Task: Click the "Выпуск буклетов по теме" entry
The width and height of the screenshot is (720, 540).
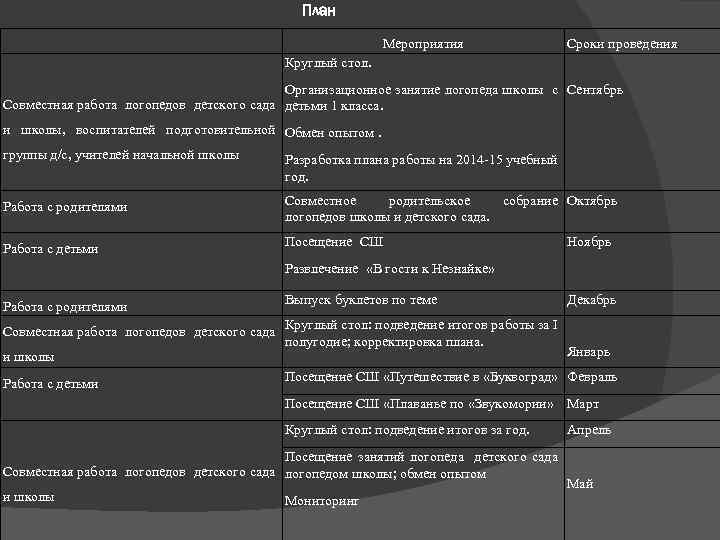Action: 361,300
